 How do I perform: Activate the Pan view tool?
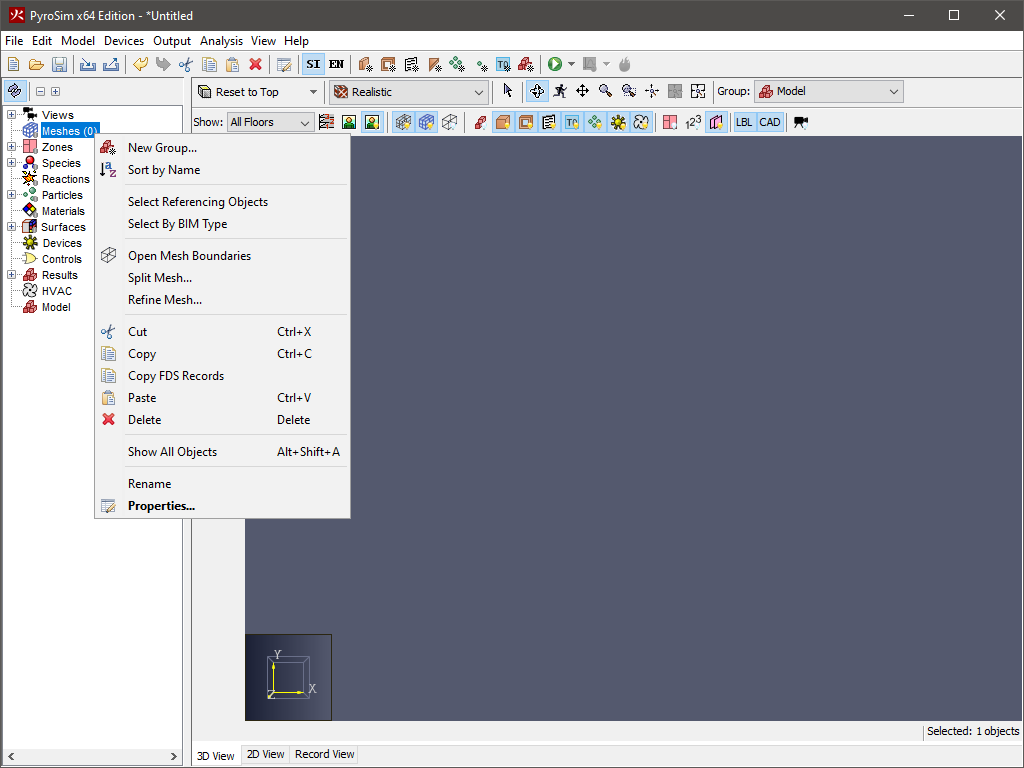[583, 91]
